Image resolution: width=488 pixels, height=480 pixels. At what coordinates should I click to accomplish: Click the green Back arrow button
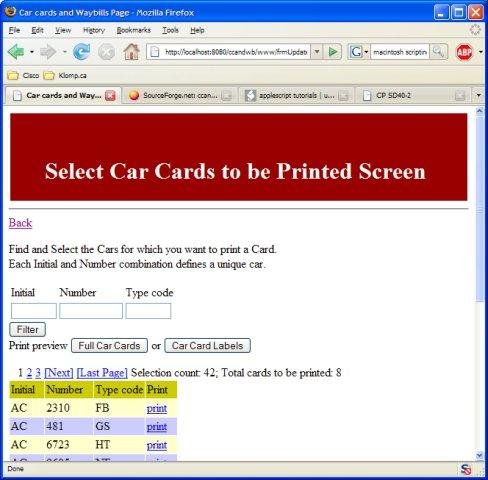(x=16, y=52)
